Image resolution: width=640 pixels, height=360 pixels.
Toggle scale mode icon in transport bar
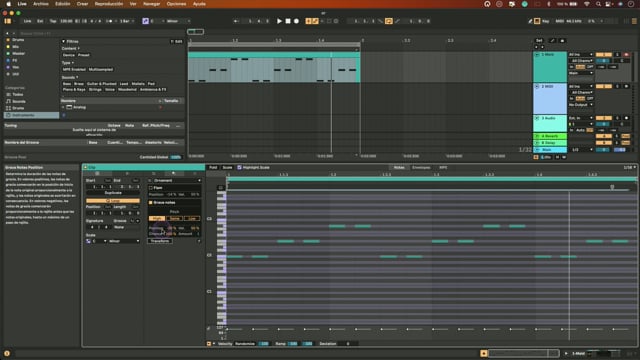tap(145, 21)
